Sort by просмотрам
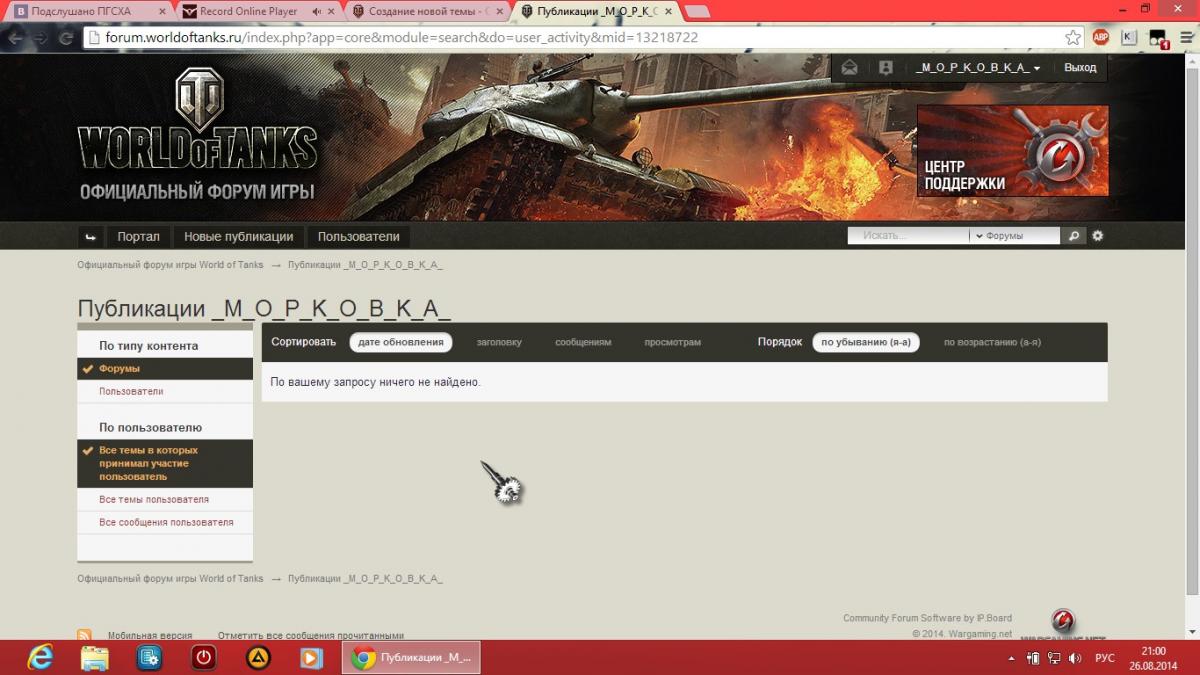This screenshot has height=675, width=1200. (x=673, y=342)
